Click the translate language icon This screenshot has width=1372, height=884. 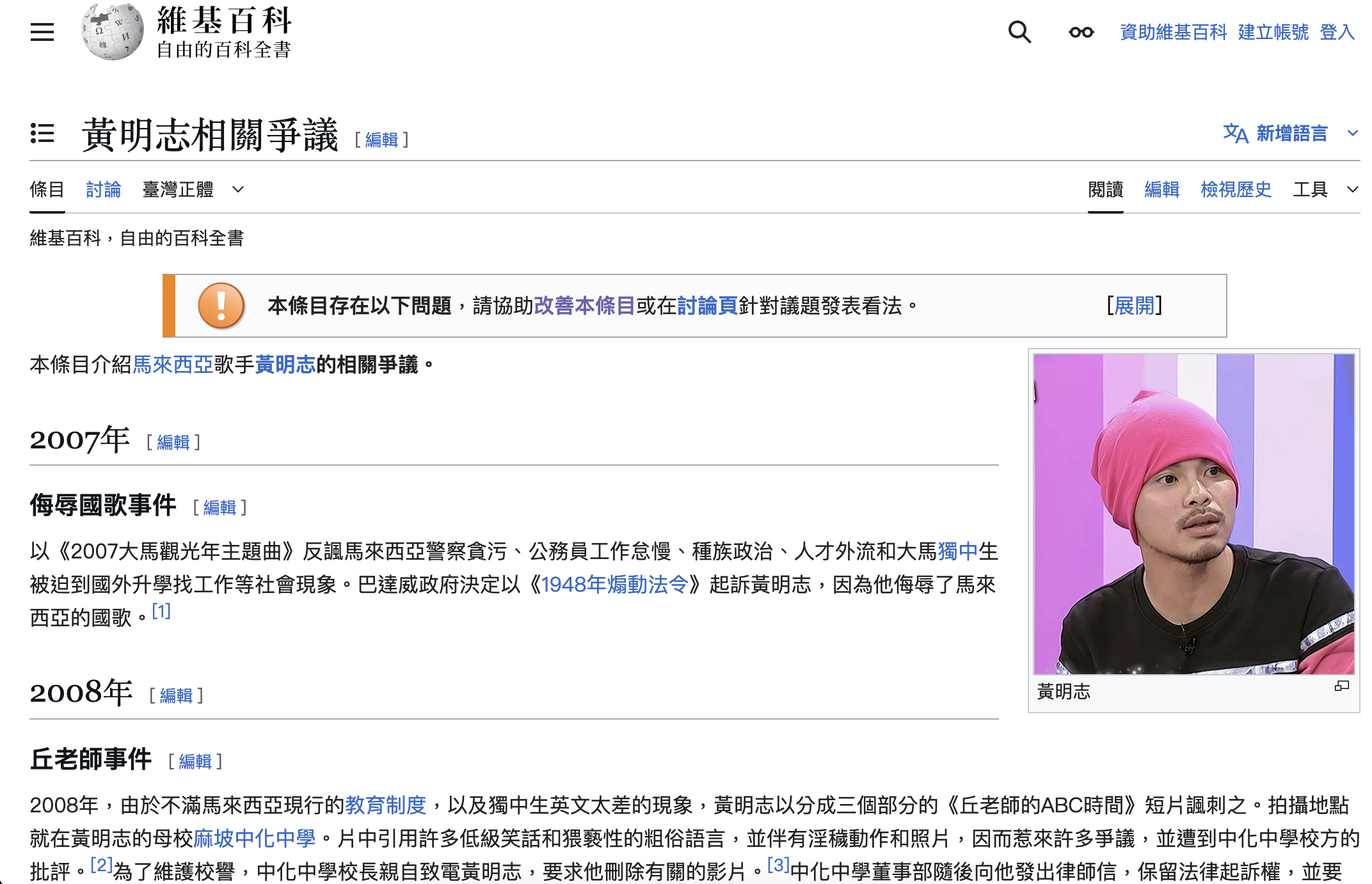pos(1235,134)
